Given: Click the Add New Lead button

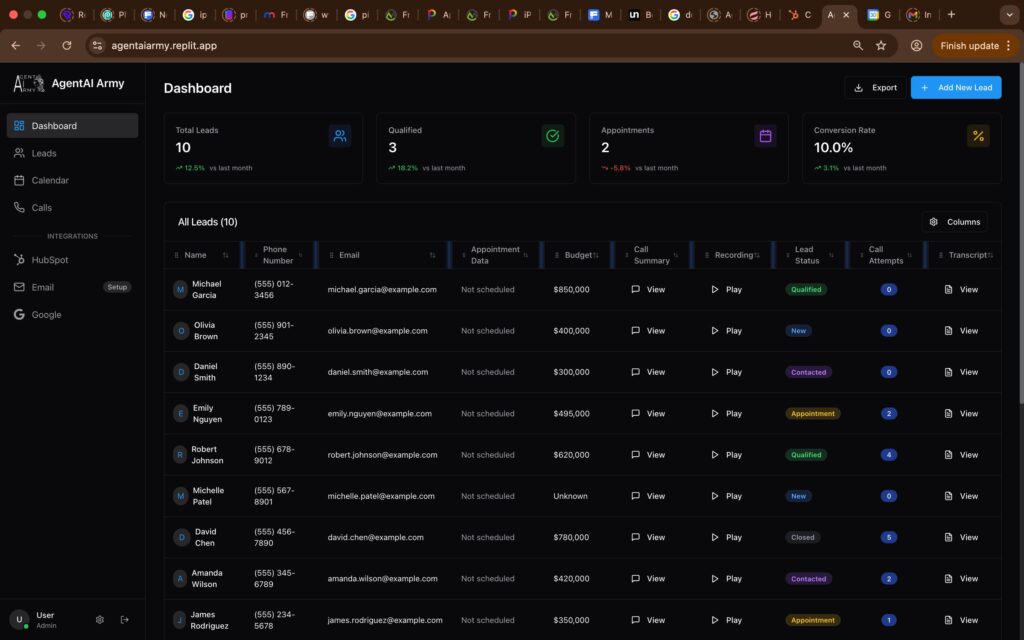Looking at the screenshot, I should [x=955, y=88].
